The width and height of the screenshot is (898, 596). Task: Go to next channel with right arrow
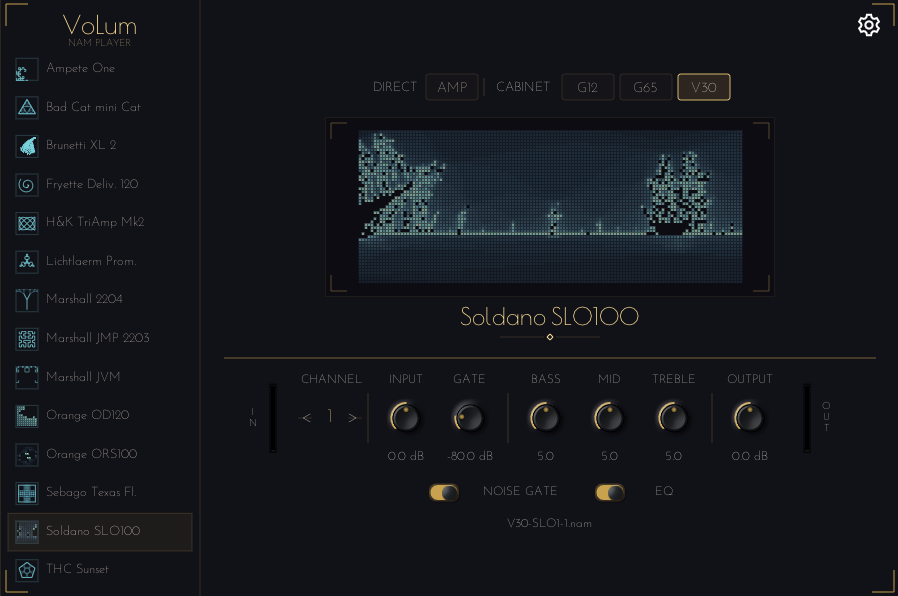tap(352, 418)
